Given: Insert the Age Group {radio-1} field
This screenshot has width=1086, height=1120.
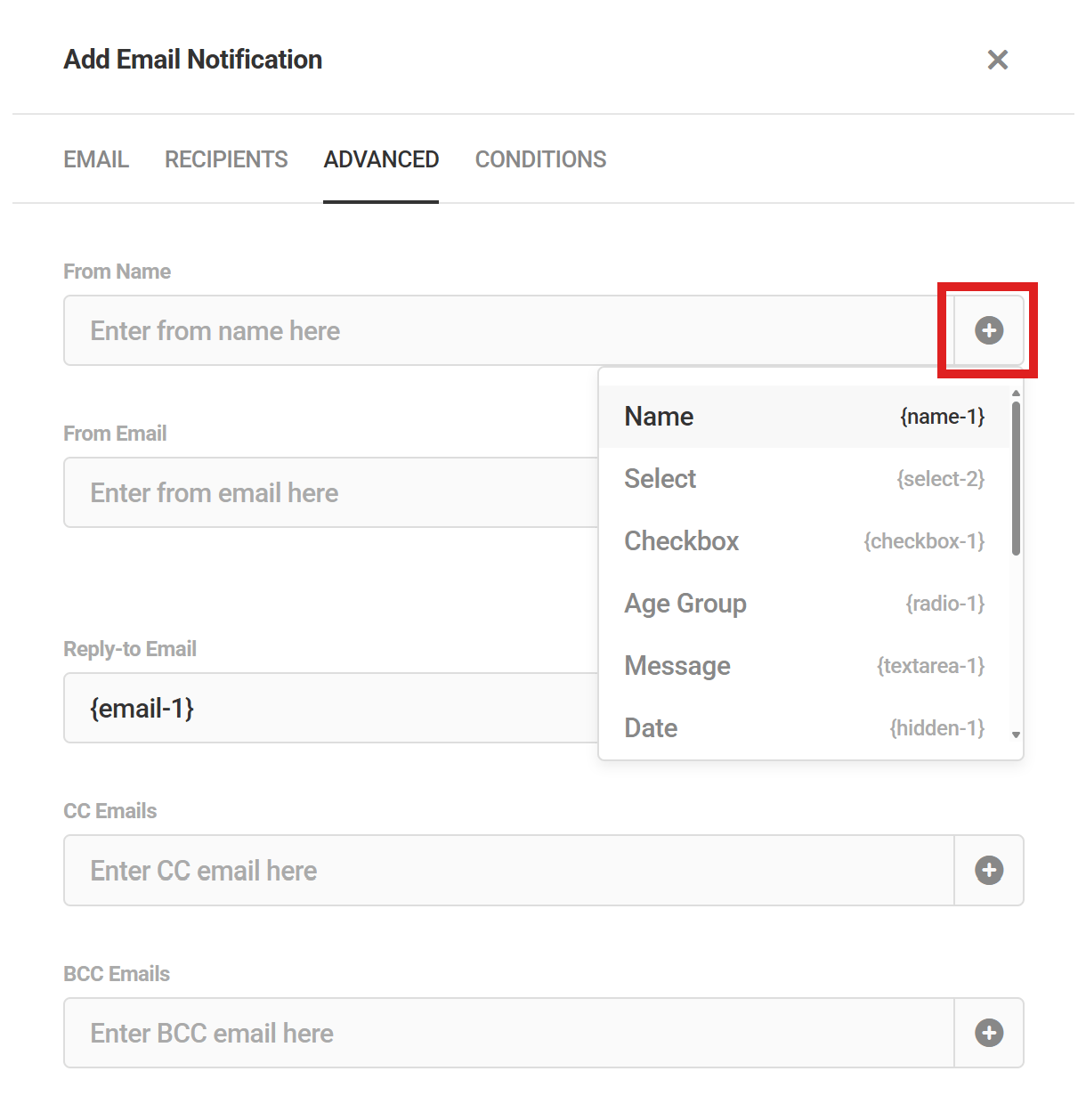Looking at the screenshot, I should click(x=805, y=604).
